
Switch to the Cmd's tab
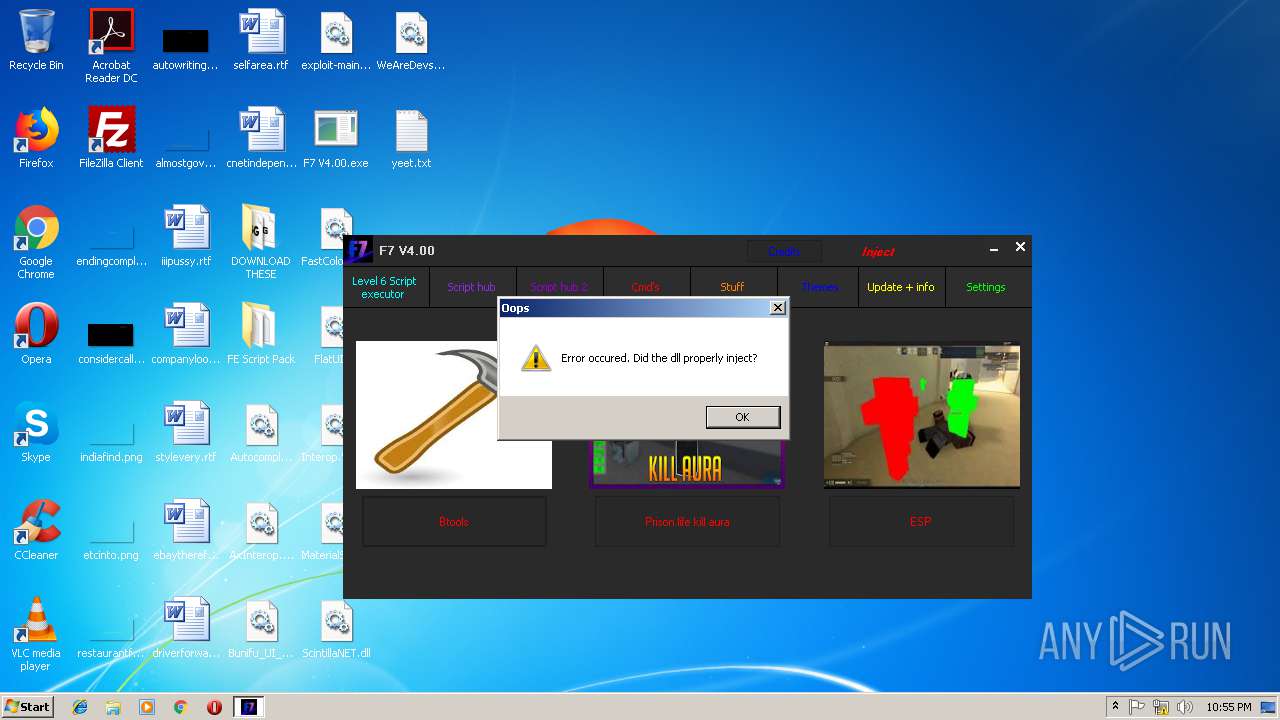click(646, 287)
